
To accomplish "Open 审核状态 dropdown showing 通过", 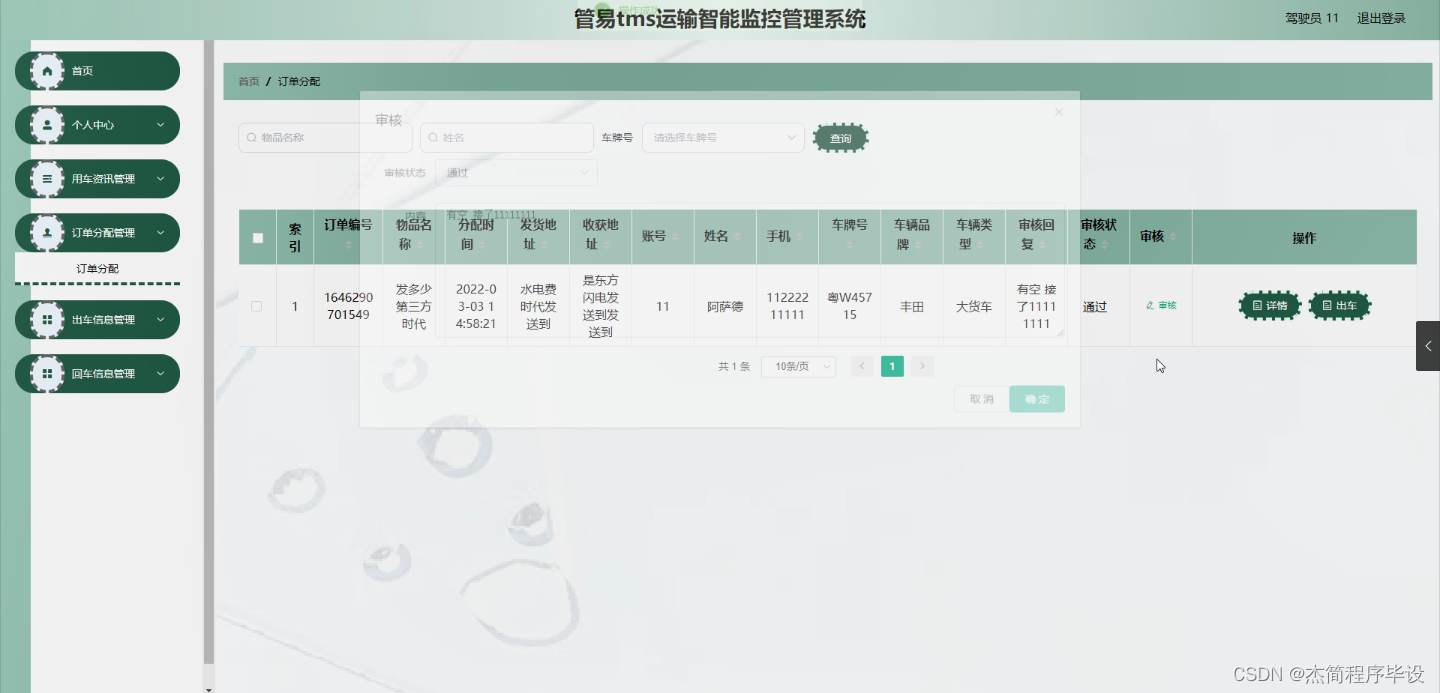I will tap(516, 173).
